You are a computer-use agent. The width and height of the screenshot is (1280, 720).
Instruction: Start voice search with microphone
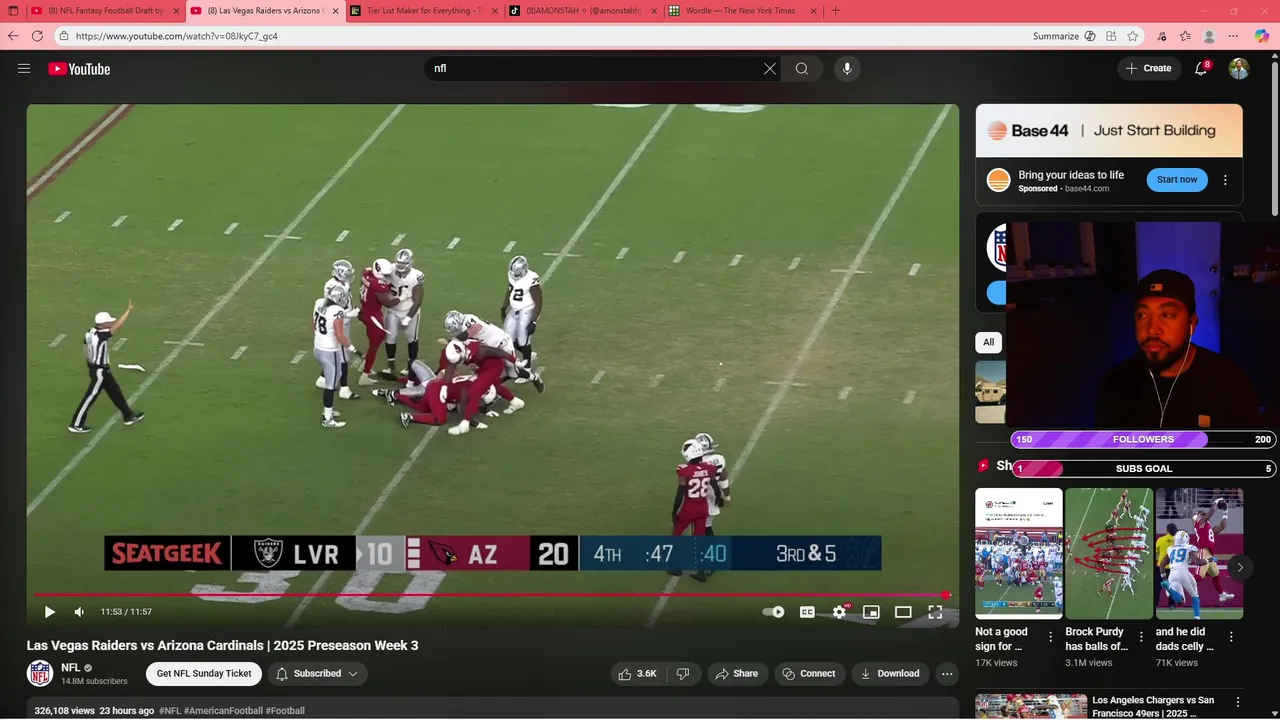point(847,68)
